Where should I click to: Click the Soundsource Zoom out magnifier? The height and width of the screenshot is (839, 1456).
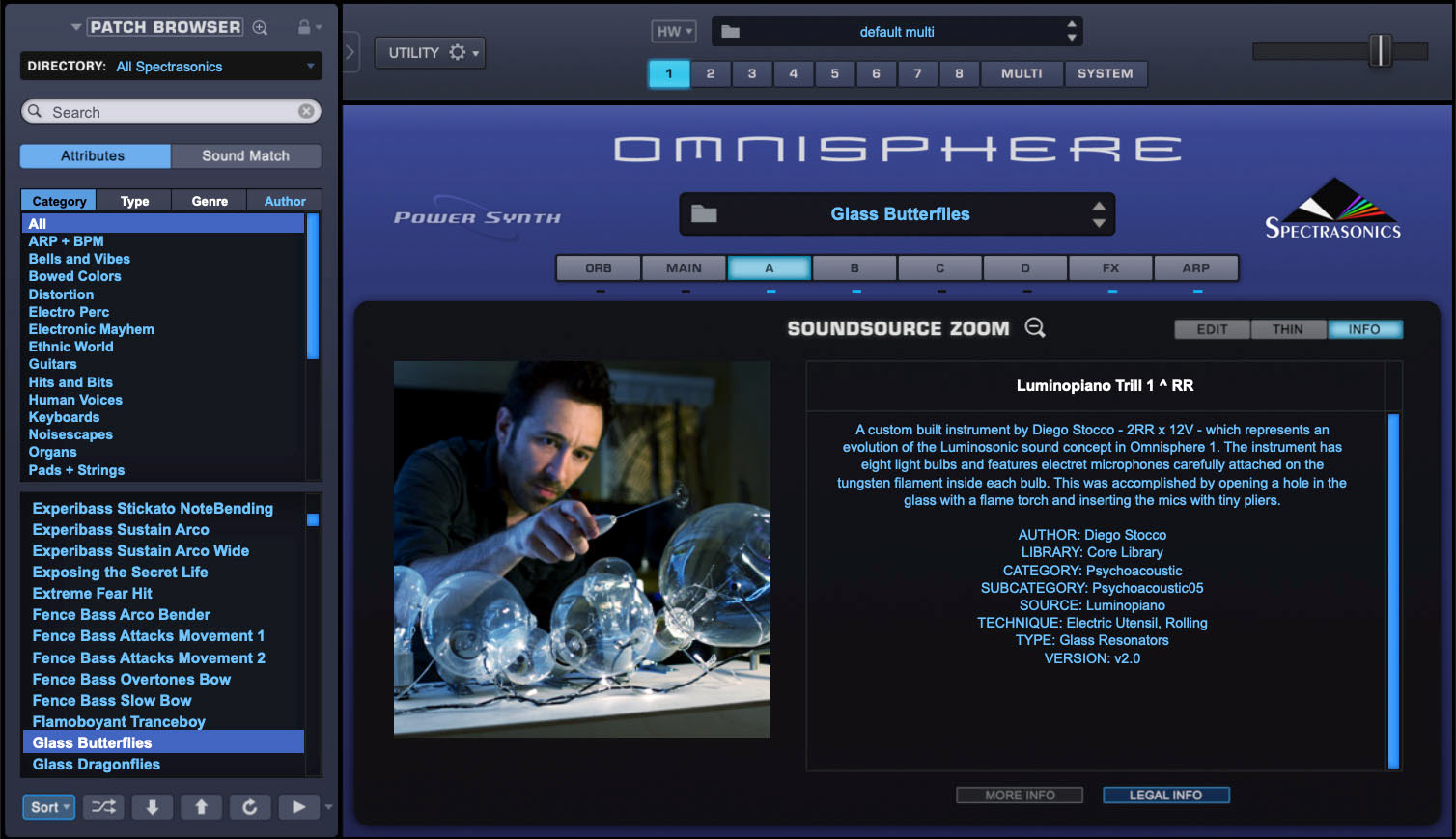(1035, 328)
